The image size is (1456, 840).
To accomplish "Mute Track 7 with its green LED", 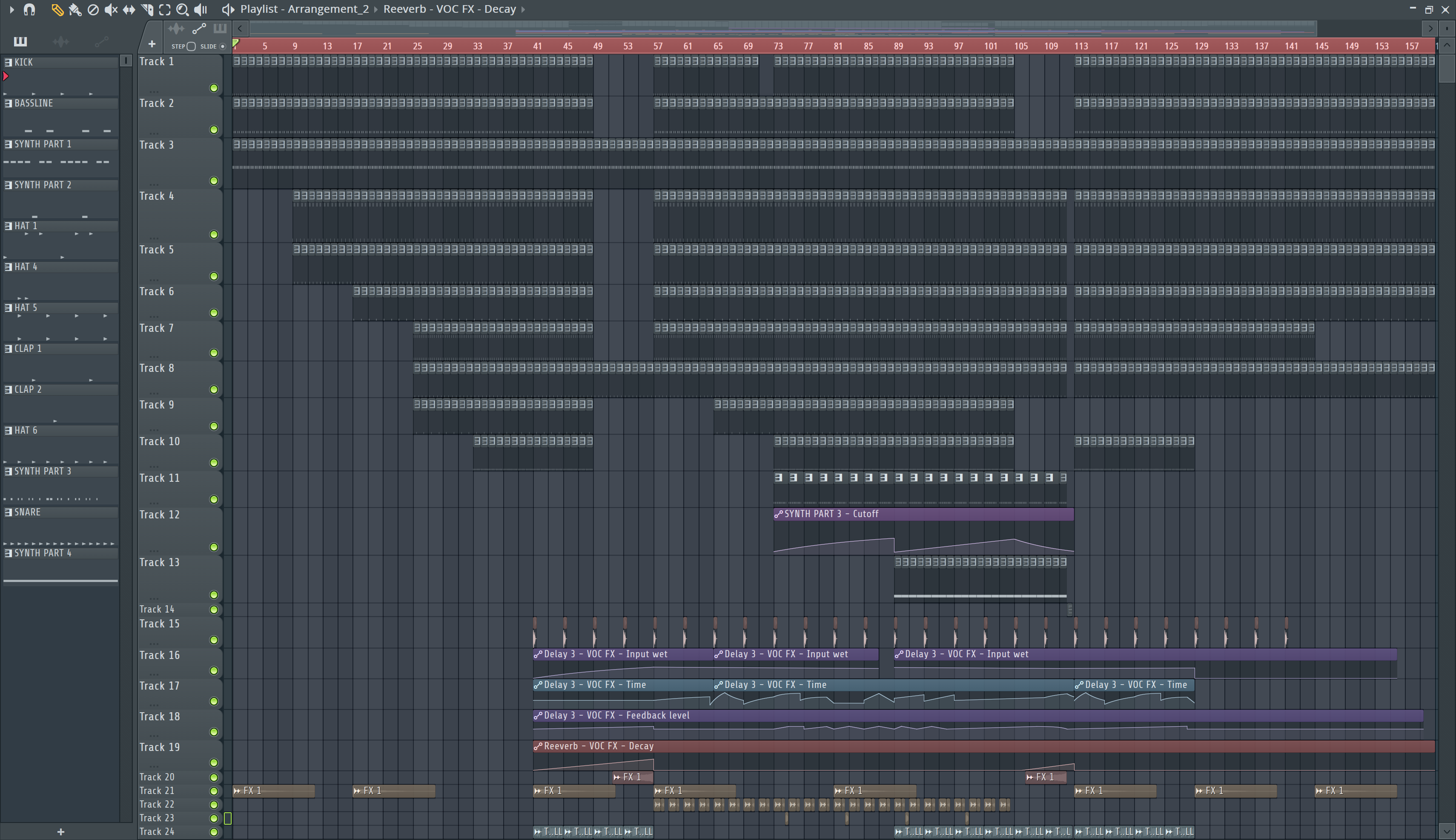I will point(214,353).
